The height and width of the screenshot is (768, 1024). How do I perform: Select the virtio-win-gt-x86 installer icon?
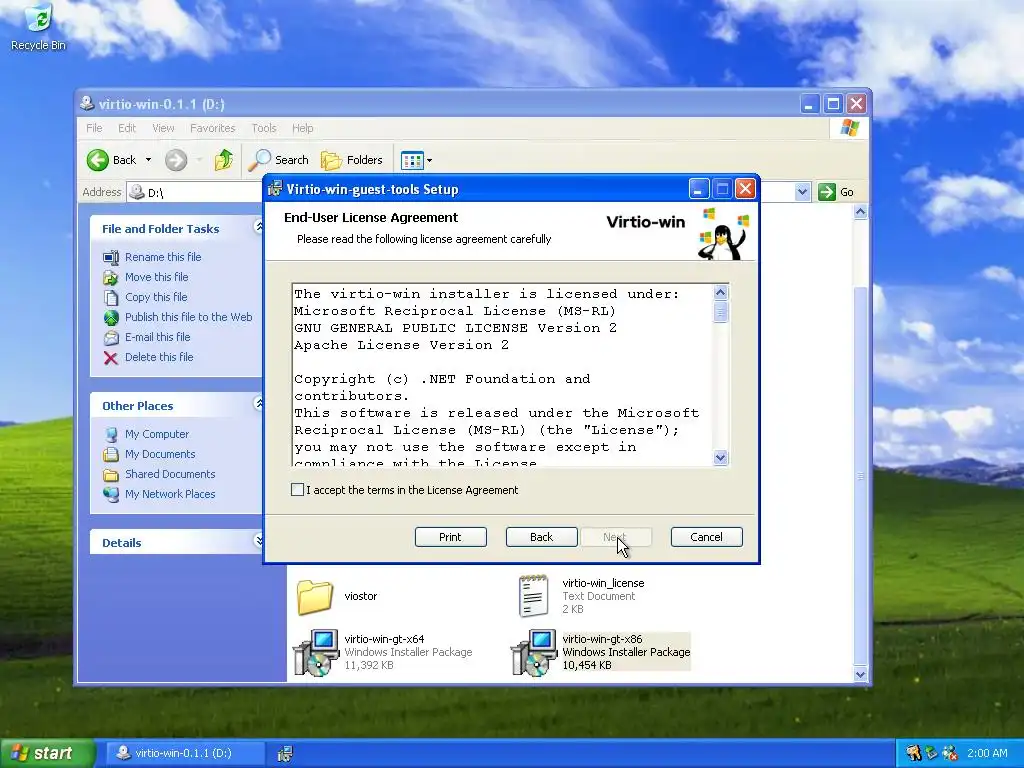coord(534,652)
